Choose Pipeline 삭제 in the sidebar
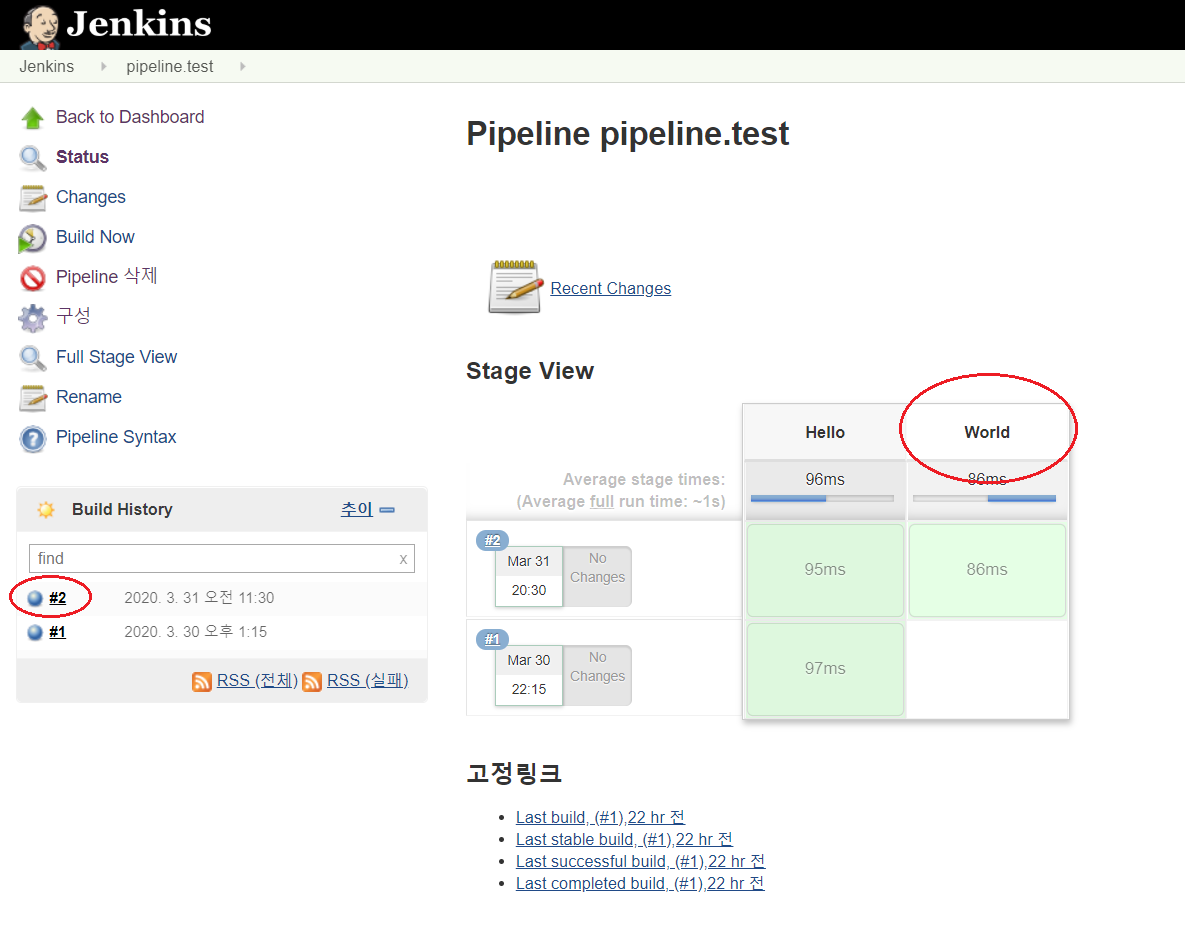The image size is (1185, 951). (x=107, y=277)
